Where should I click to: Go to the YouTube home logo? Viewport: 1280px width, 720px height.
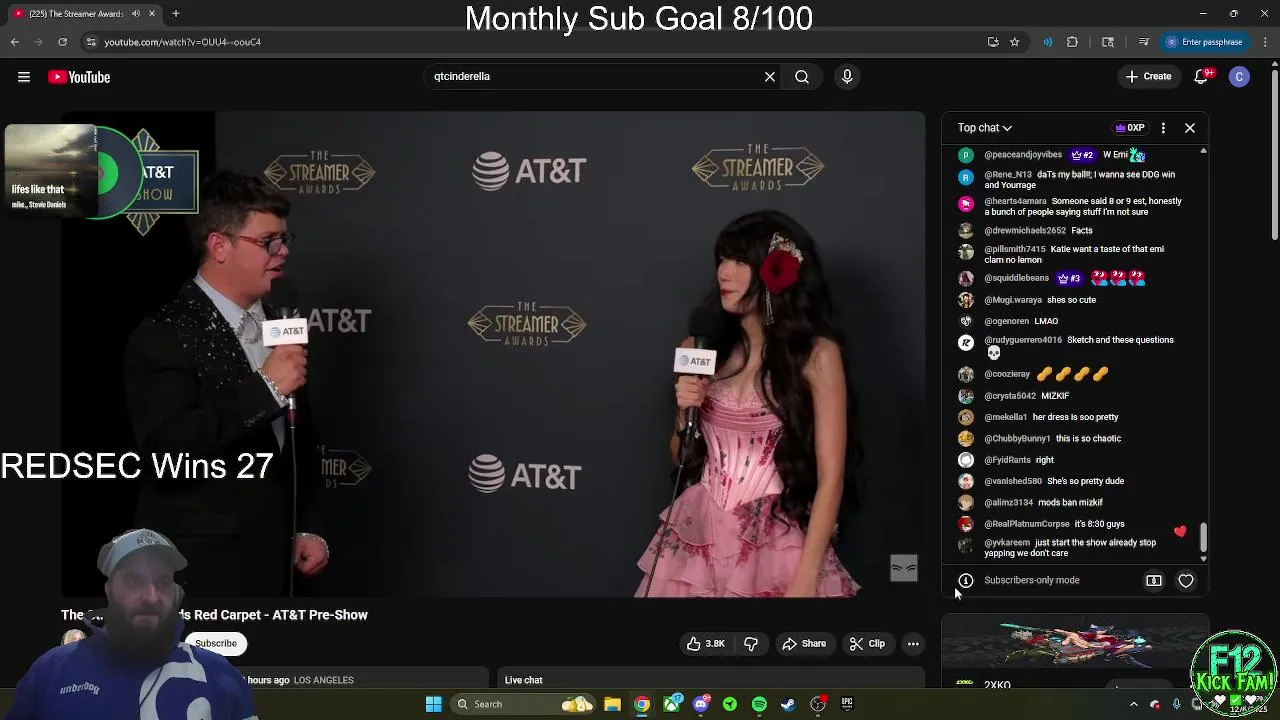[x=79, y=77]
